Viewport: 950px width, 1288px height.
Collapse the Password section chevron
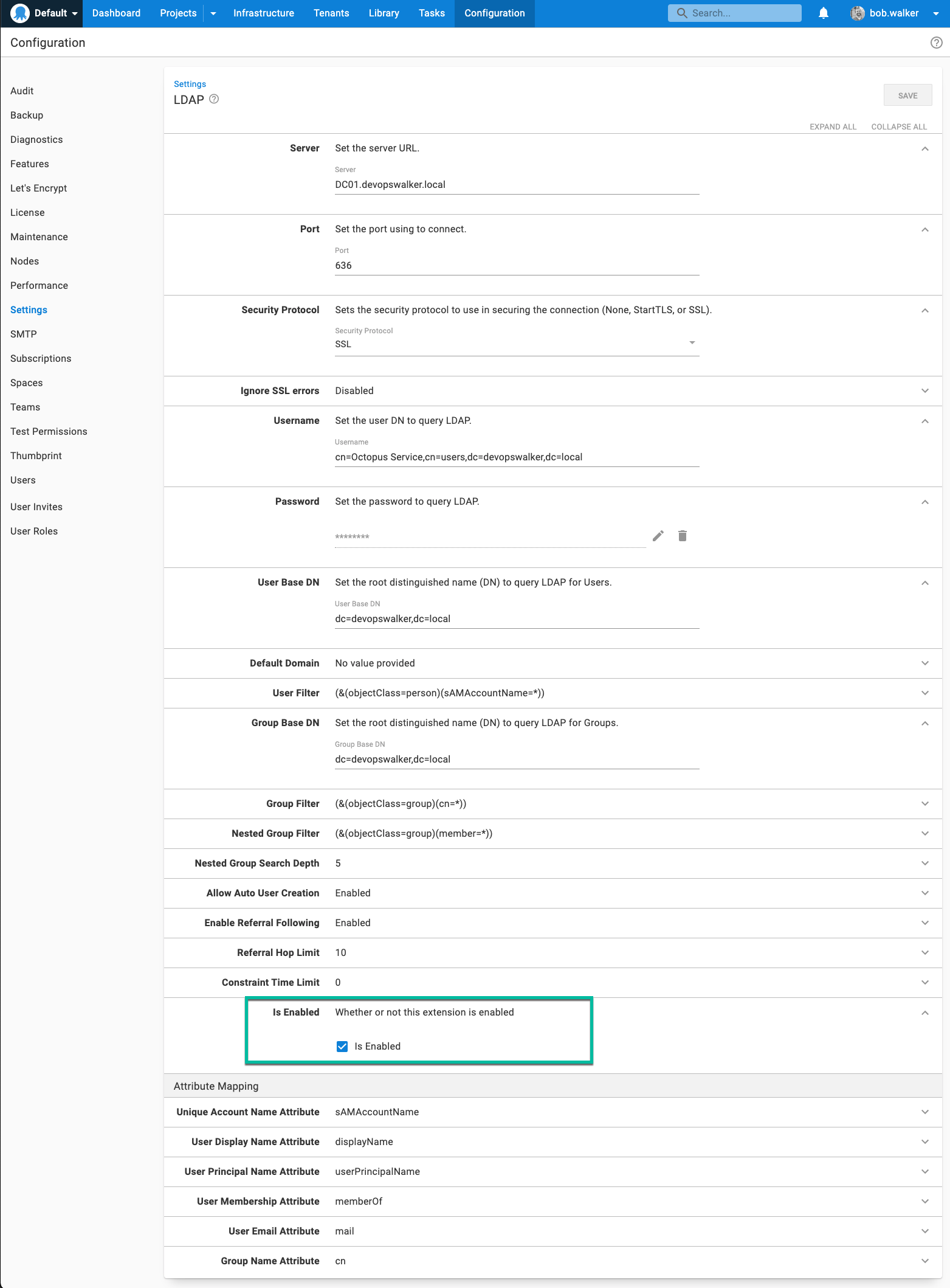point(925,502)
